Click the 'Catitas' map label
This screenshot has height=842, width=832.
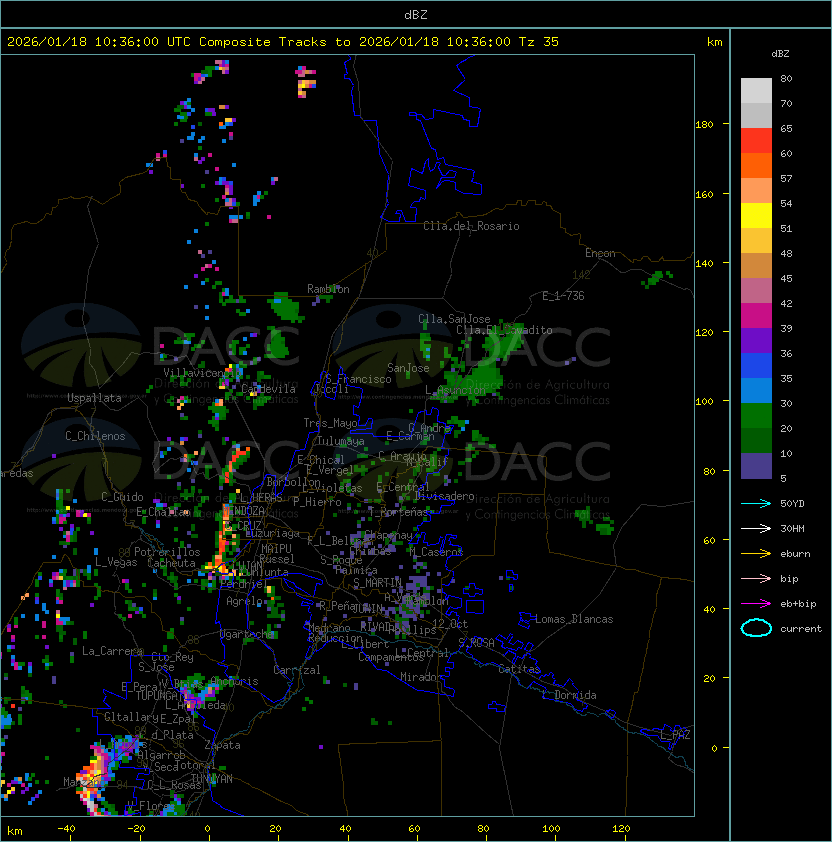(x=519, y=669)
